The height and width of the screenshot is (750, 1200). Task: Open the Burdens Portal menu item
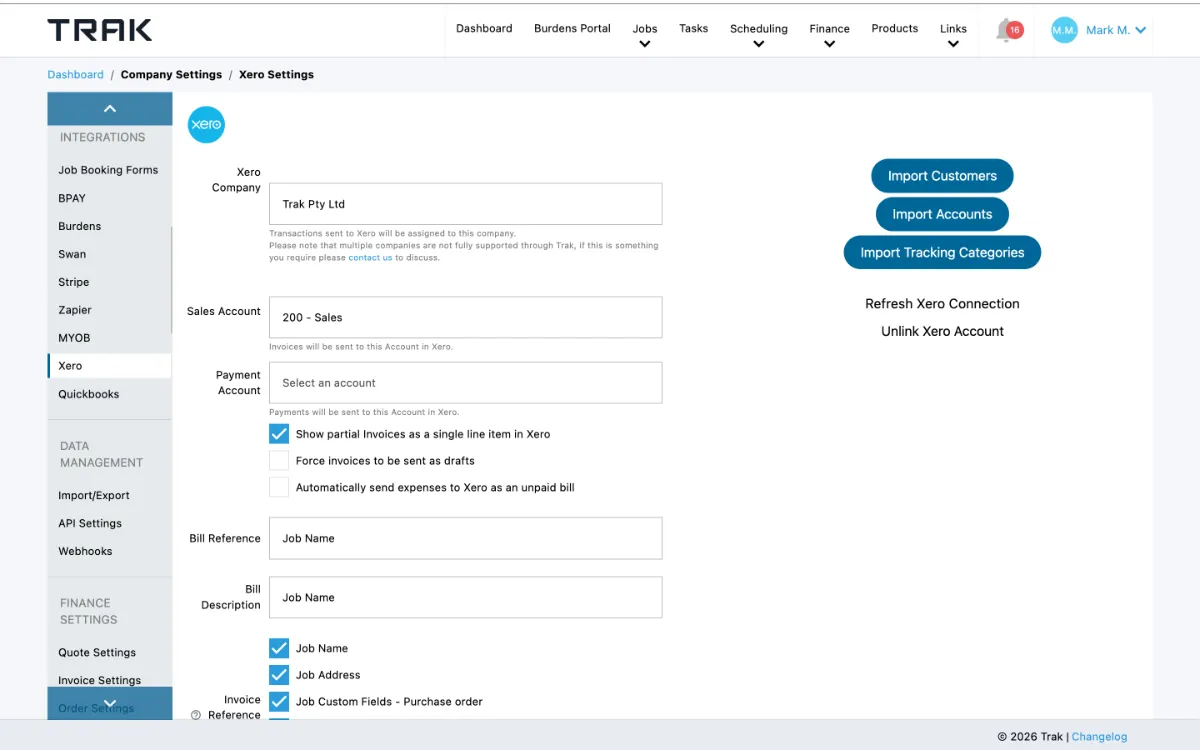point(572,28)
